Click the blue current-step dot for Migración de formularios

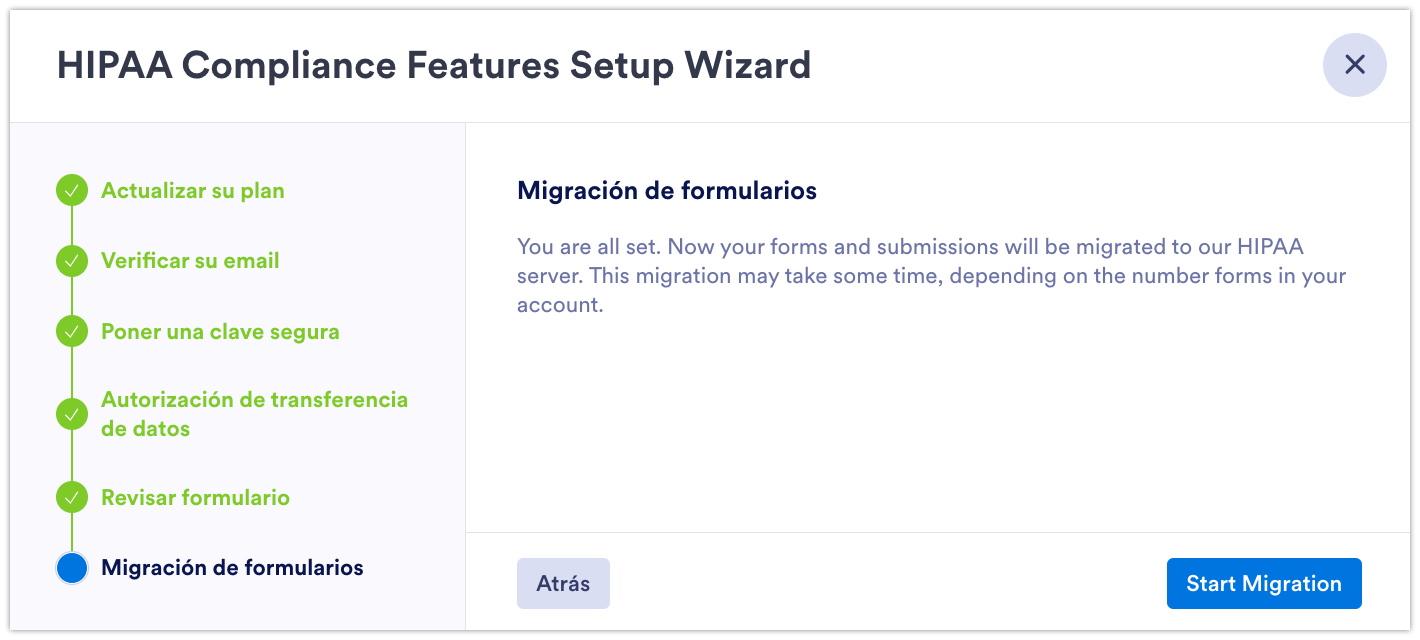pyautogui.click(x=72, y=568)
